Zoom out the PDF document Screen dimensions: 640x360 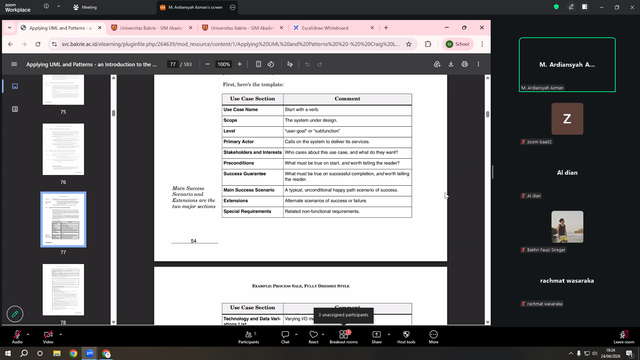(207, 64)
